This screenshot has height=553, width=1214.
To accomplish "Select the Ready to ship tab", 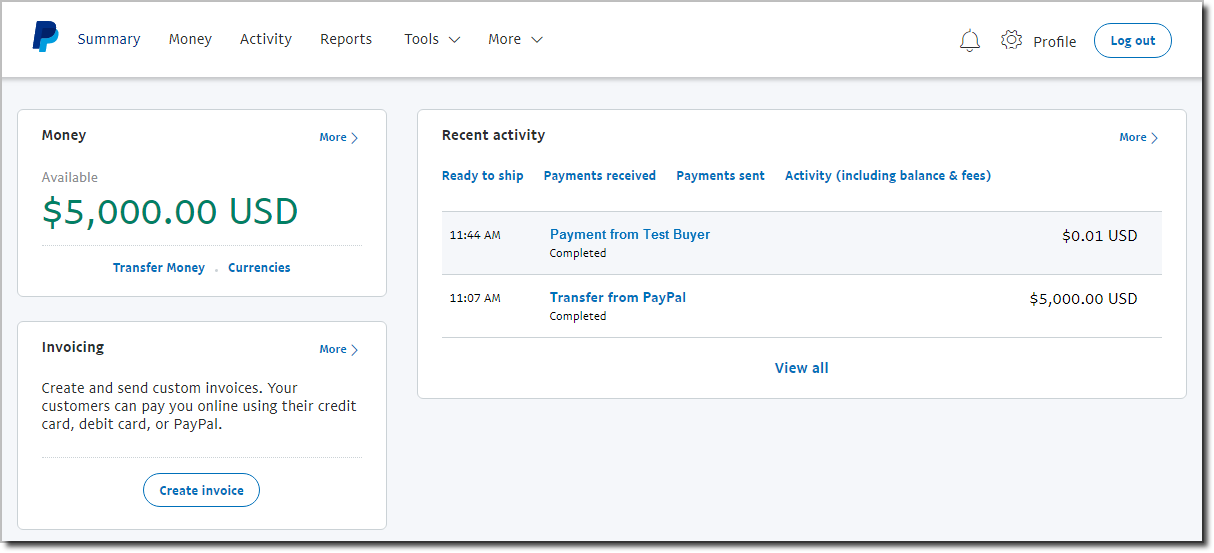I will [x=482, y=176].
